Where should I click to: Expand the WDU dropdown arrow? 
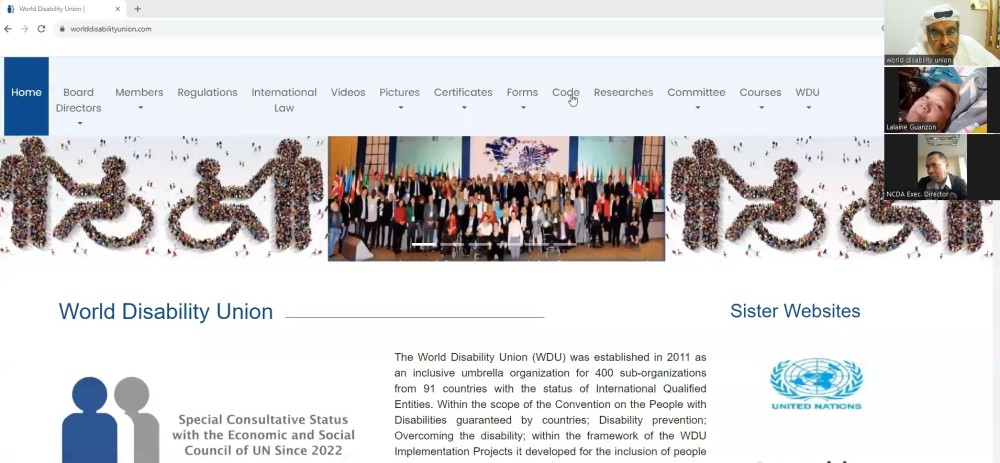[x=809, y=108]
